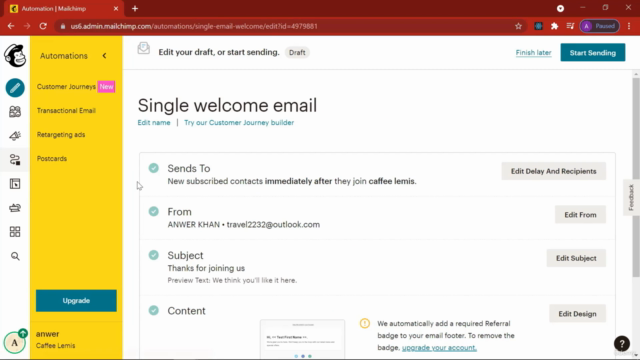Click the 'Thanks for joining us' subject text

(x=206, y=268)
